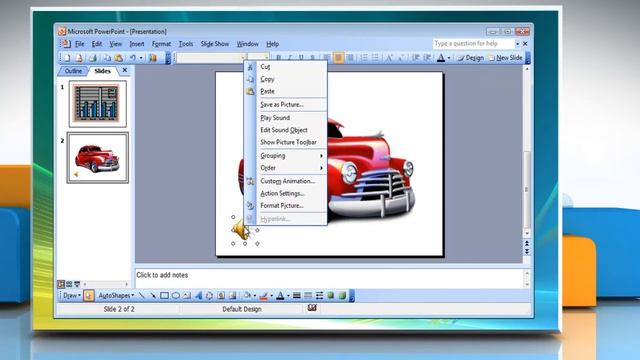
Task: Click the Line Style icon
Action: [297, 296]
